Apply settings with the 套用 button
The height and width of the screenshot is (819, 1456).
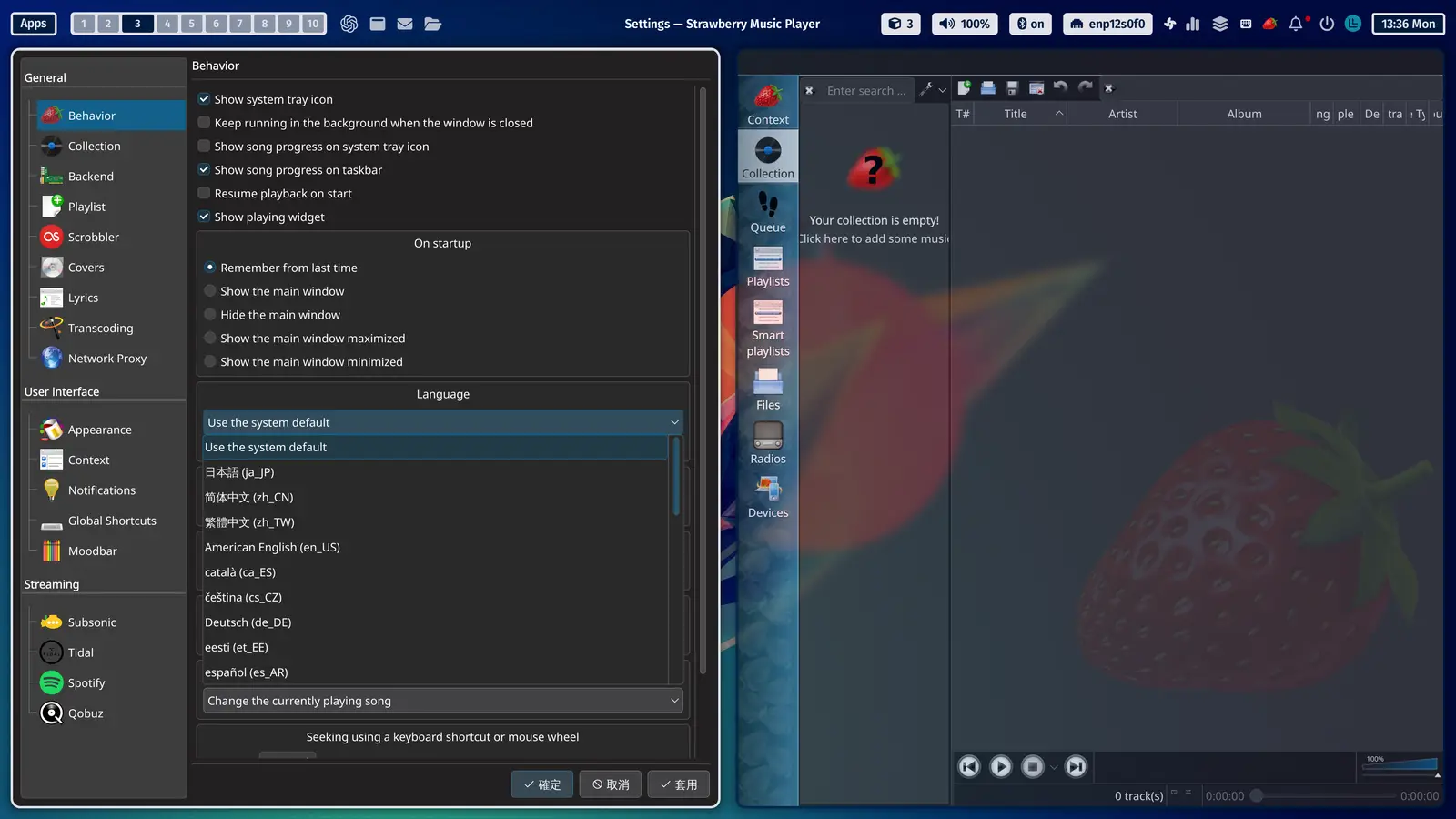pyautogui.click(x=679, y=784)
